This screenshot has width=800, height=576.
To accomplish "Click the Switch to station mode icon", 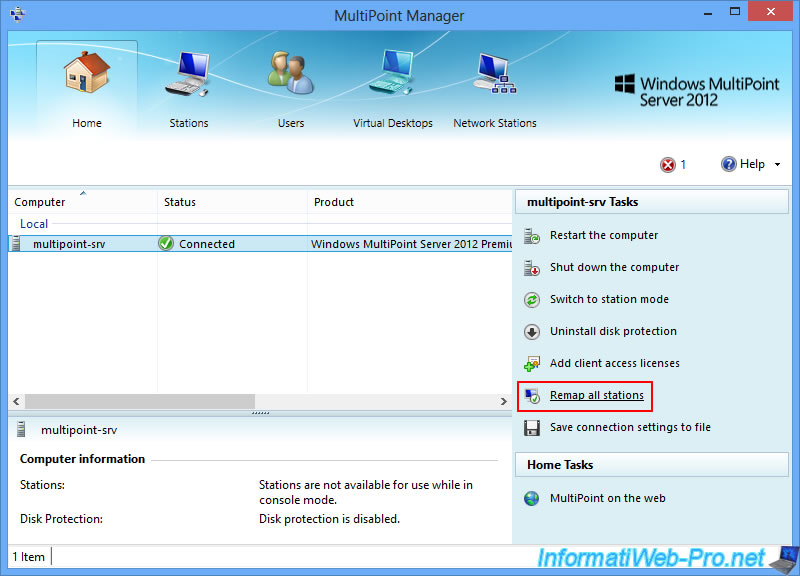I will (532, 300).
